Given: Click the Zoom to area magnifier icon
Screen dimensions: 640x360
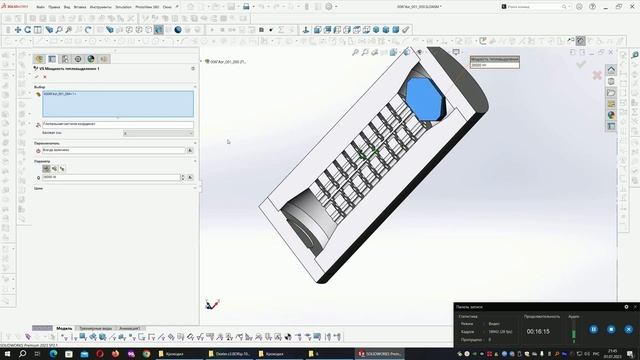Looking at the screenshot, I should pyautogui.click(x=59, y=30).
